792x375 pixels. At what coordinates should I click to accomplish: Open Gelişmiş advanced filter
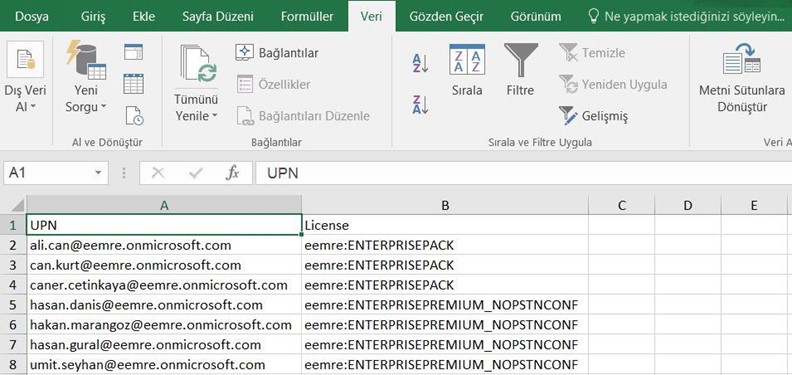[594, 116]
